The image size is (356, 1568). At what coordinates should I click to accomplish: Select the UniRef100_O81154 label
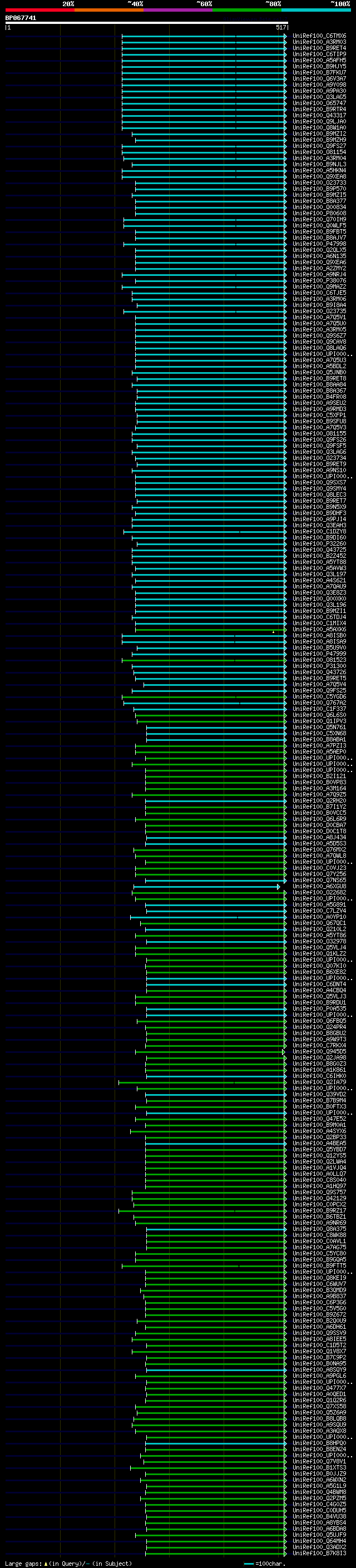(319, 152)
